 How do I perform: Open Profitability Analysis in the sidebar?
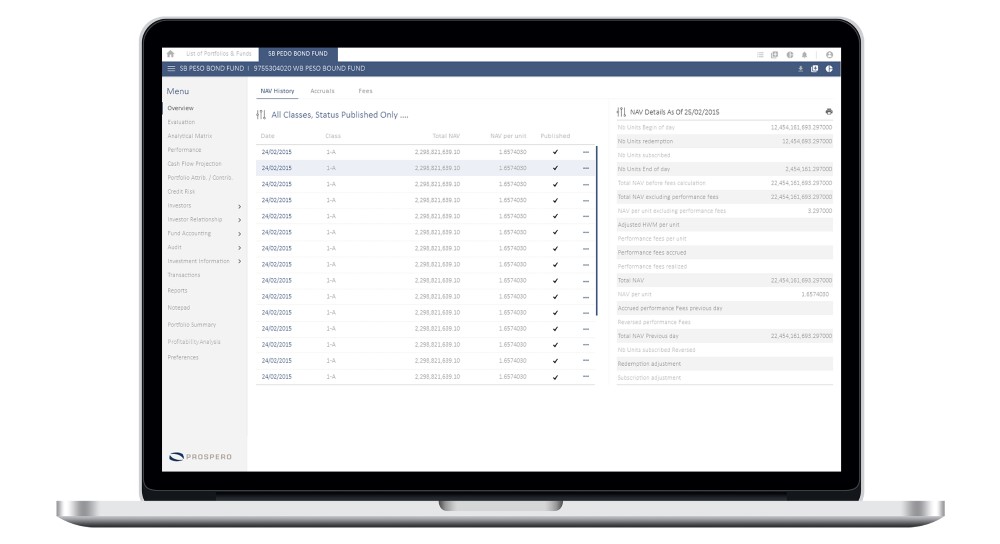click(x=194, y=342)
